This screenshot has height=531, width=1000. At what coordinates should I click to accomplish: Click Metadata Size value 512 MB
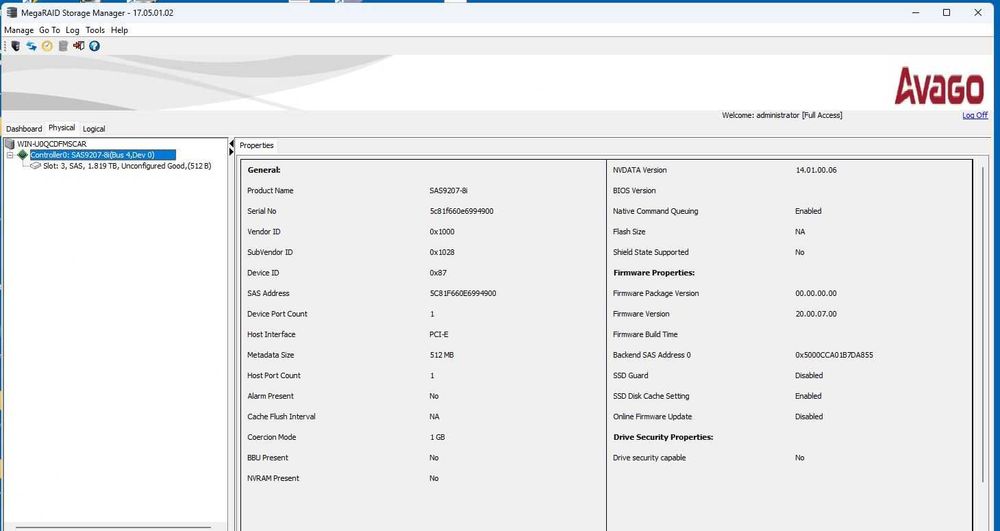tap(441, 355)
